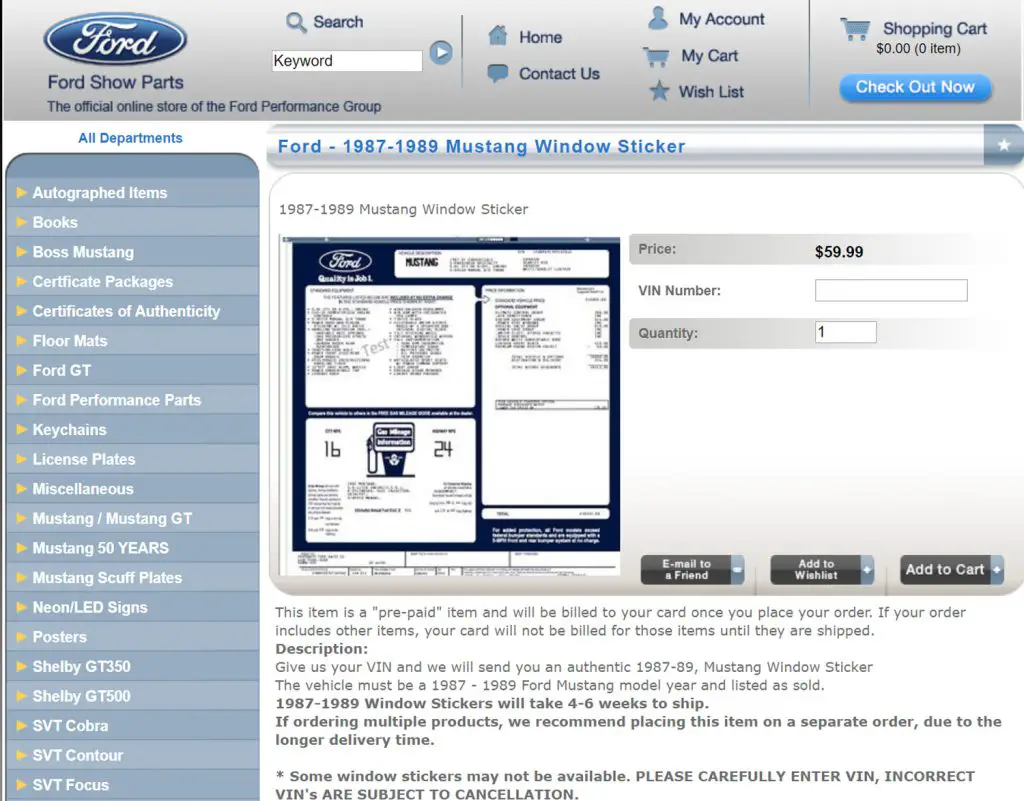Open Shelby GT500 department
Screen dimensions: 1024x801
coord(82,696)
